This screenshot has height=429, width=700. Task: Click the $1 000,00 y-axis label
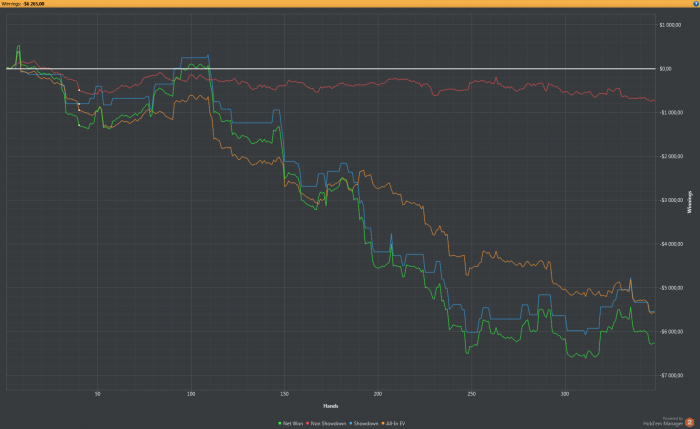(x=670, y=25)
